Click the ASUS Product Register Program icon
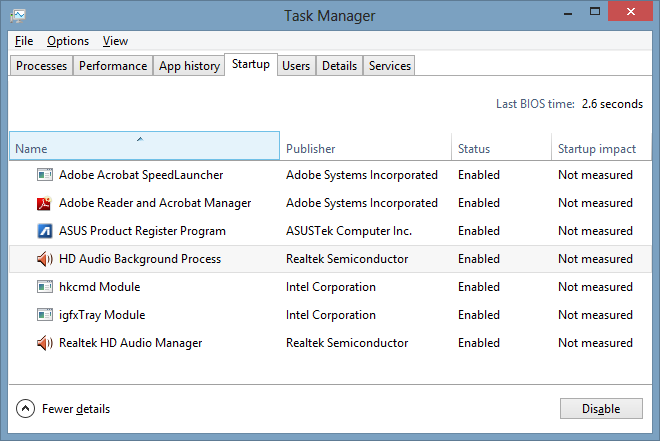Viewport: 660px width, 441px height. point(44,231)
